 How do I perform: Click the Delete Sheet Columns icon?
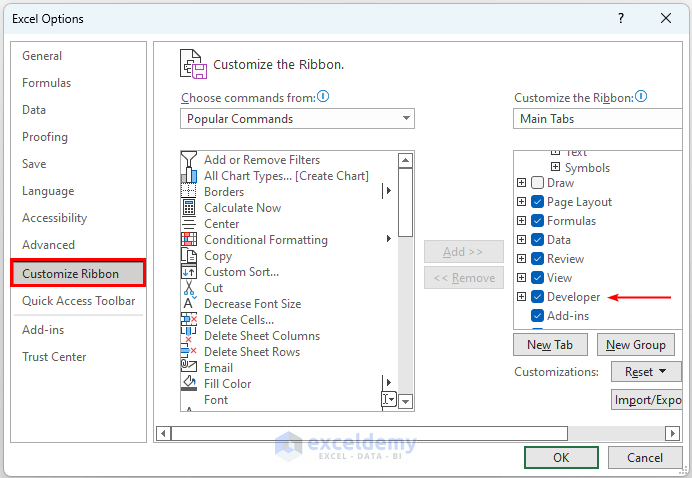(x=189, y=335)
